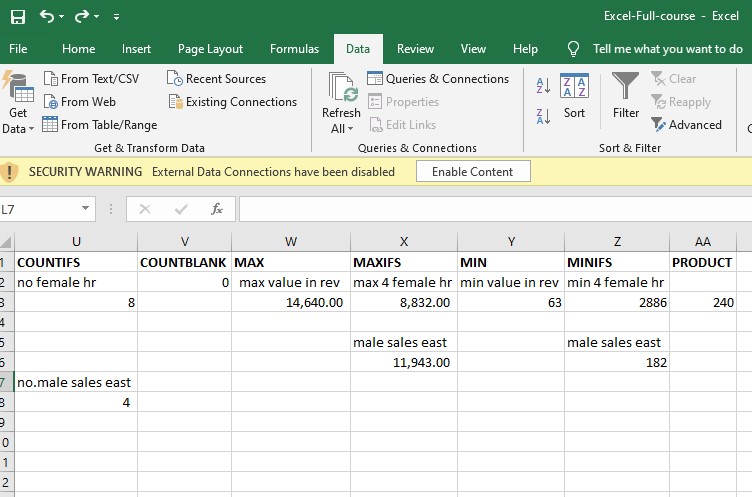Switch to the Home tab
The height and width of the screenshot is (497, 752).
coord(79,49)
